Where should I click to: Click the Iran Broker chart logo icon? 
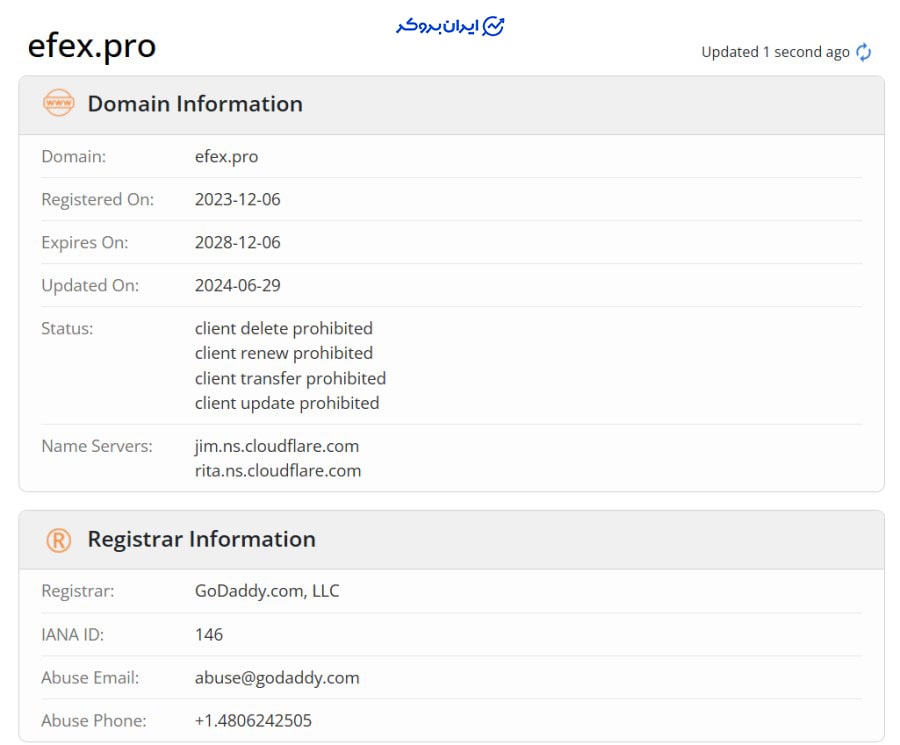pos(493,26)
